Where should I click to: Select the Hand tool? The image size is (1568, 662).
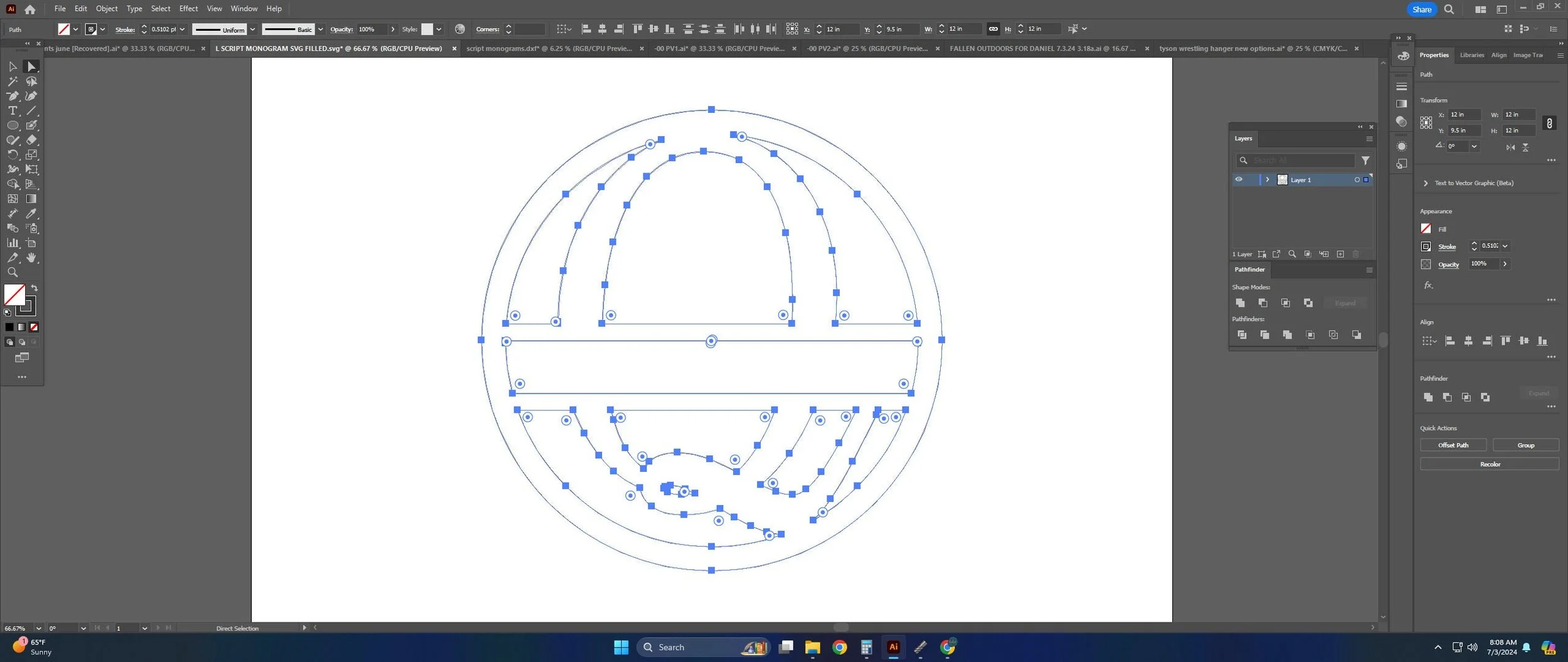pyautogui.click(x=31, y=258)
